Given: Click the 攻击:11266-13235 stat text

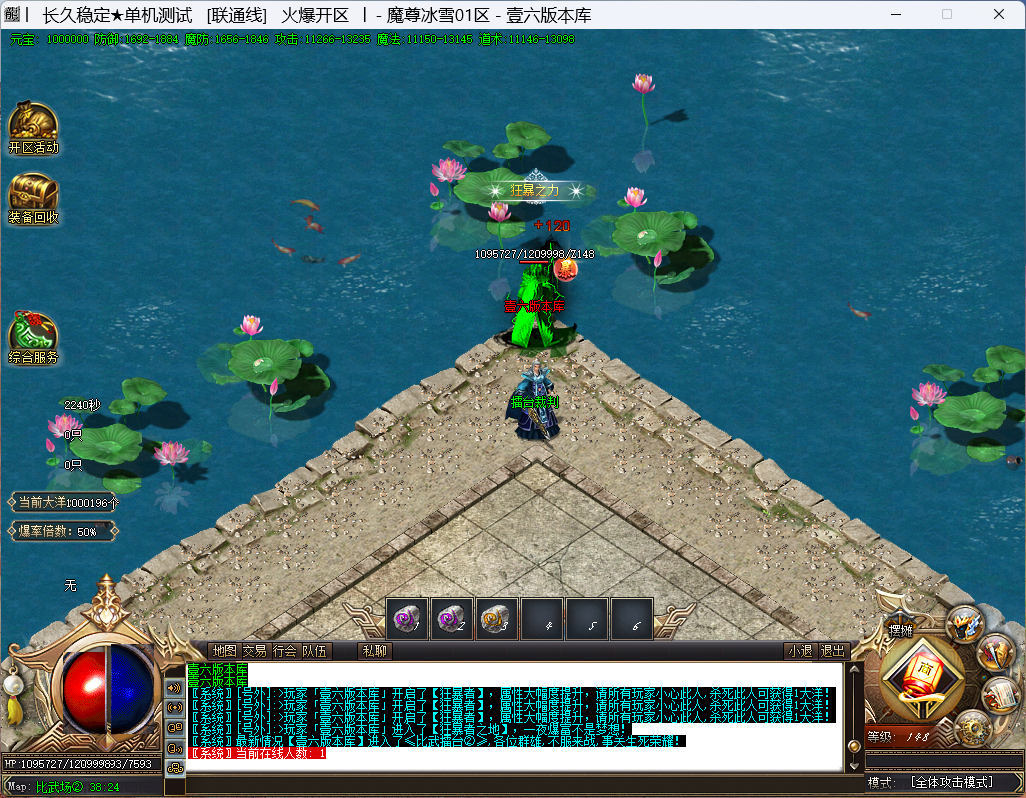Looking at the screenshot, I should click(x=323, y=39).
